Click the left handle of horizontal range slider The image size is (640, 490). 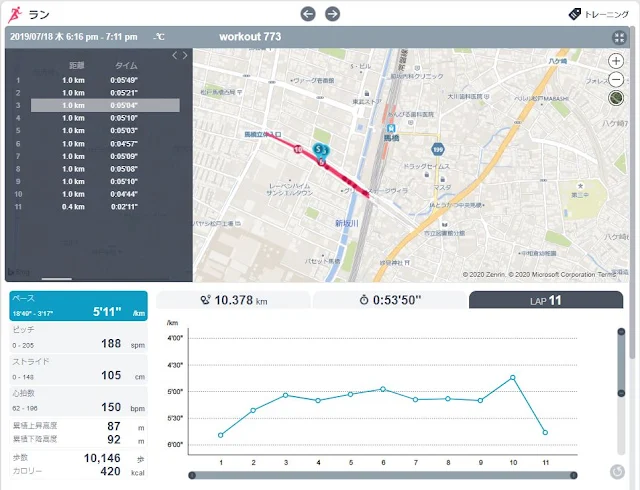(192, 475)
